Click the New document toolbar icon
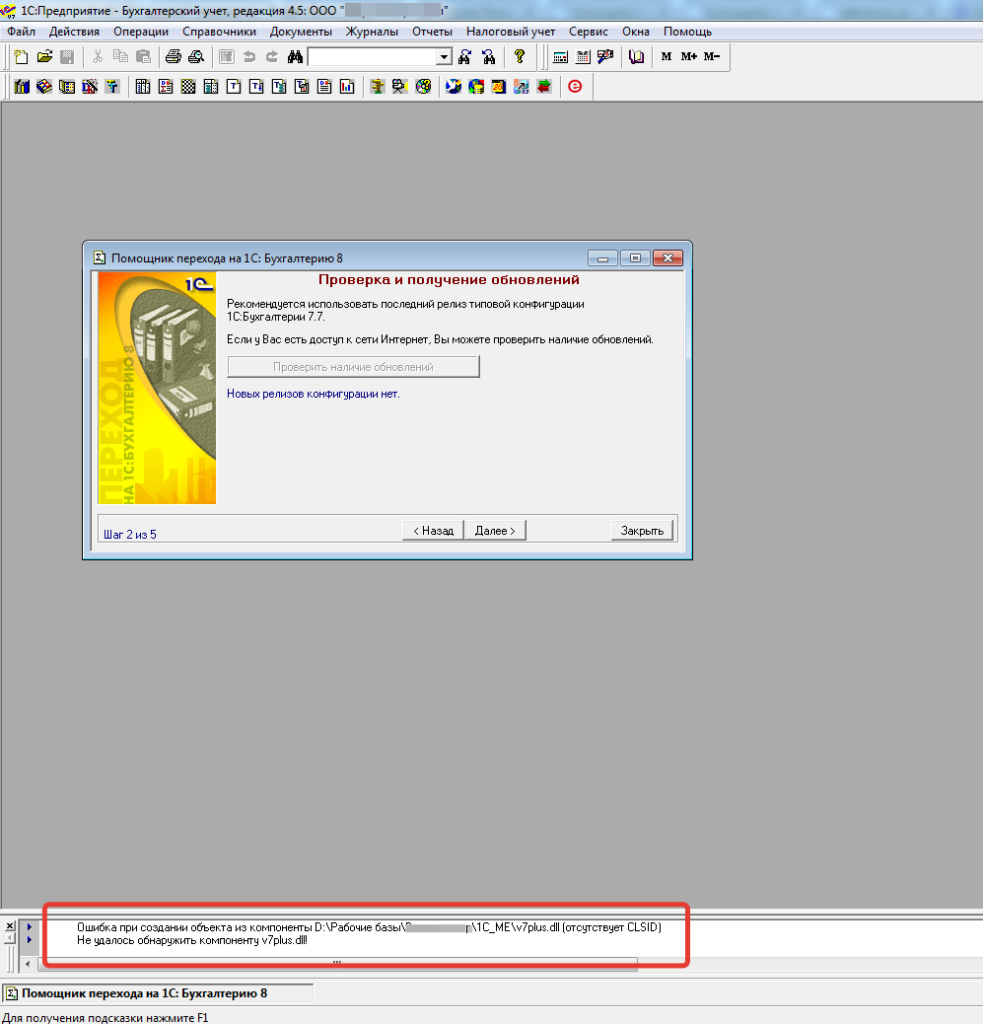This screenshot has width=983, height=1024. coord(21,57)
